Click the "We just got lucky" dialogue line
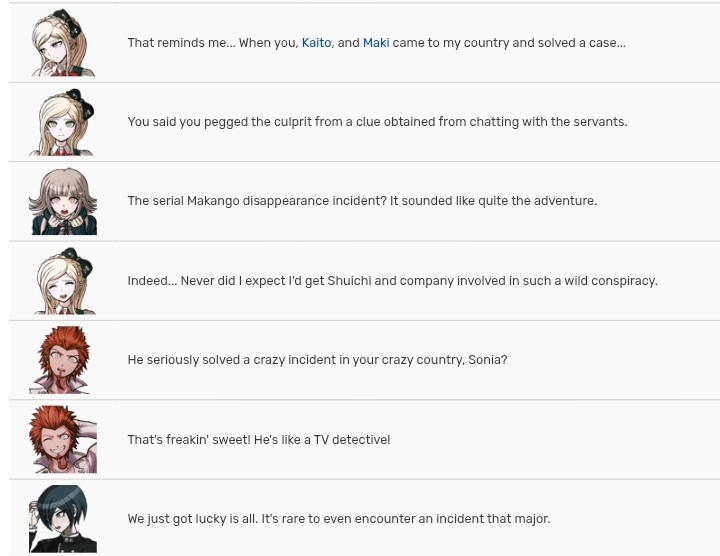Screen dimensions: 720x556 tap(339, 519)
